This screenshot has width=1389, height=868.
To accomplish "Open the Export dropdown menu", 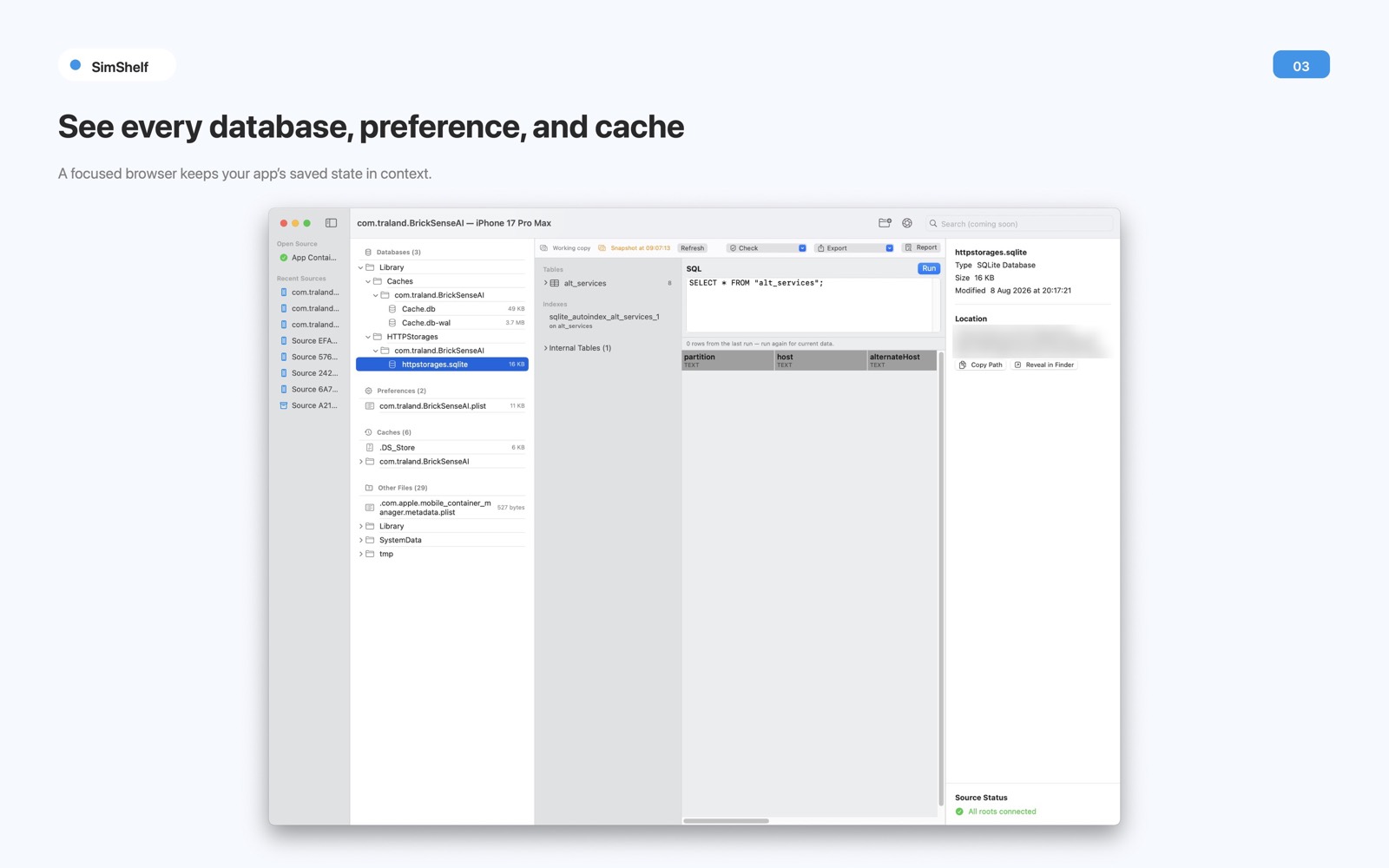I will [x=855, y=248].
